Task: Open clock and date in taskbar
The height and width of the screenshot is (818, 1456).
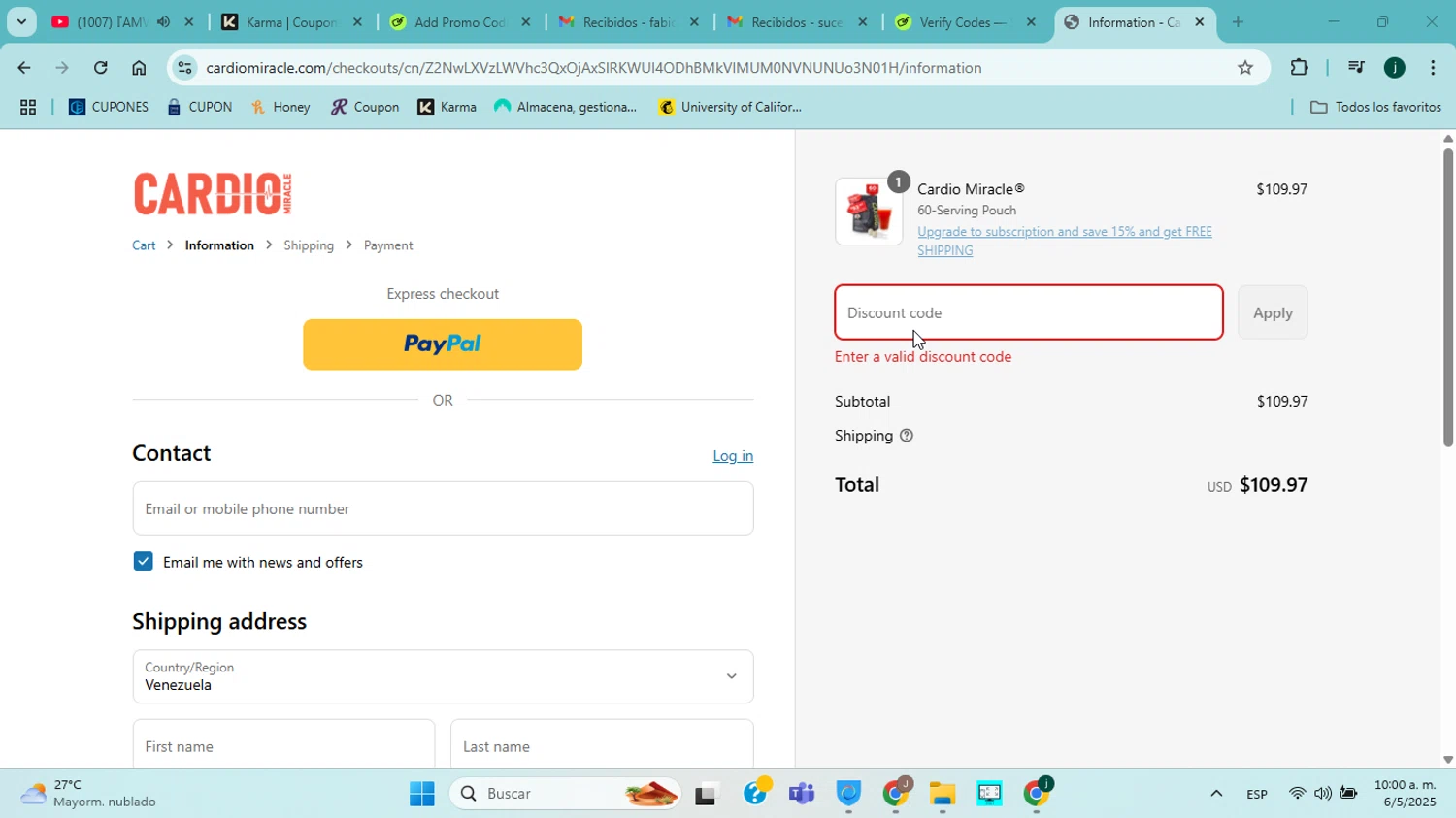Action: click(x=1406, y=794)
